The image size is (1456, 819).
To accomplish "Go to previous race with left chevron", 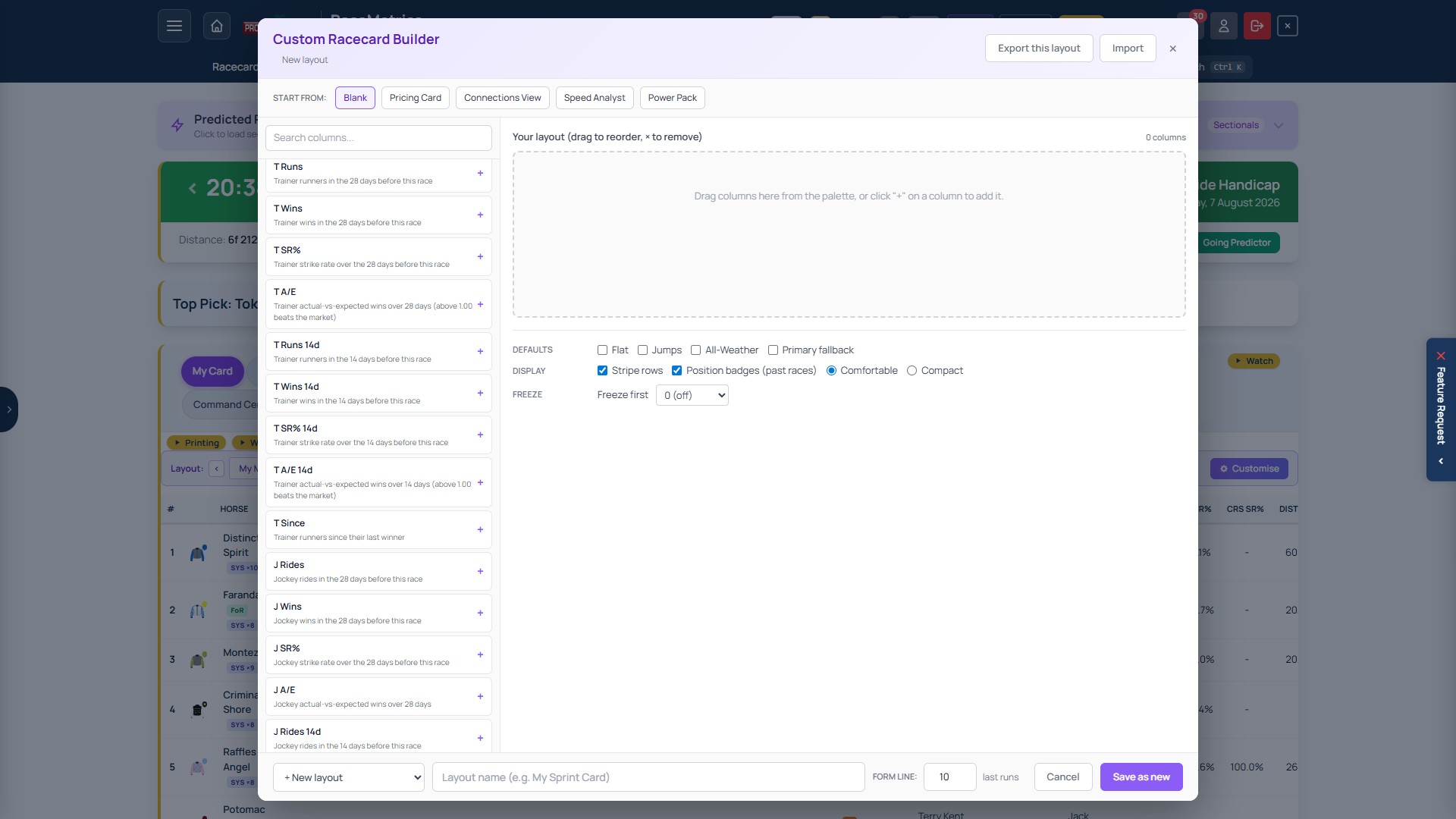I will pos(193,188).
